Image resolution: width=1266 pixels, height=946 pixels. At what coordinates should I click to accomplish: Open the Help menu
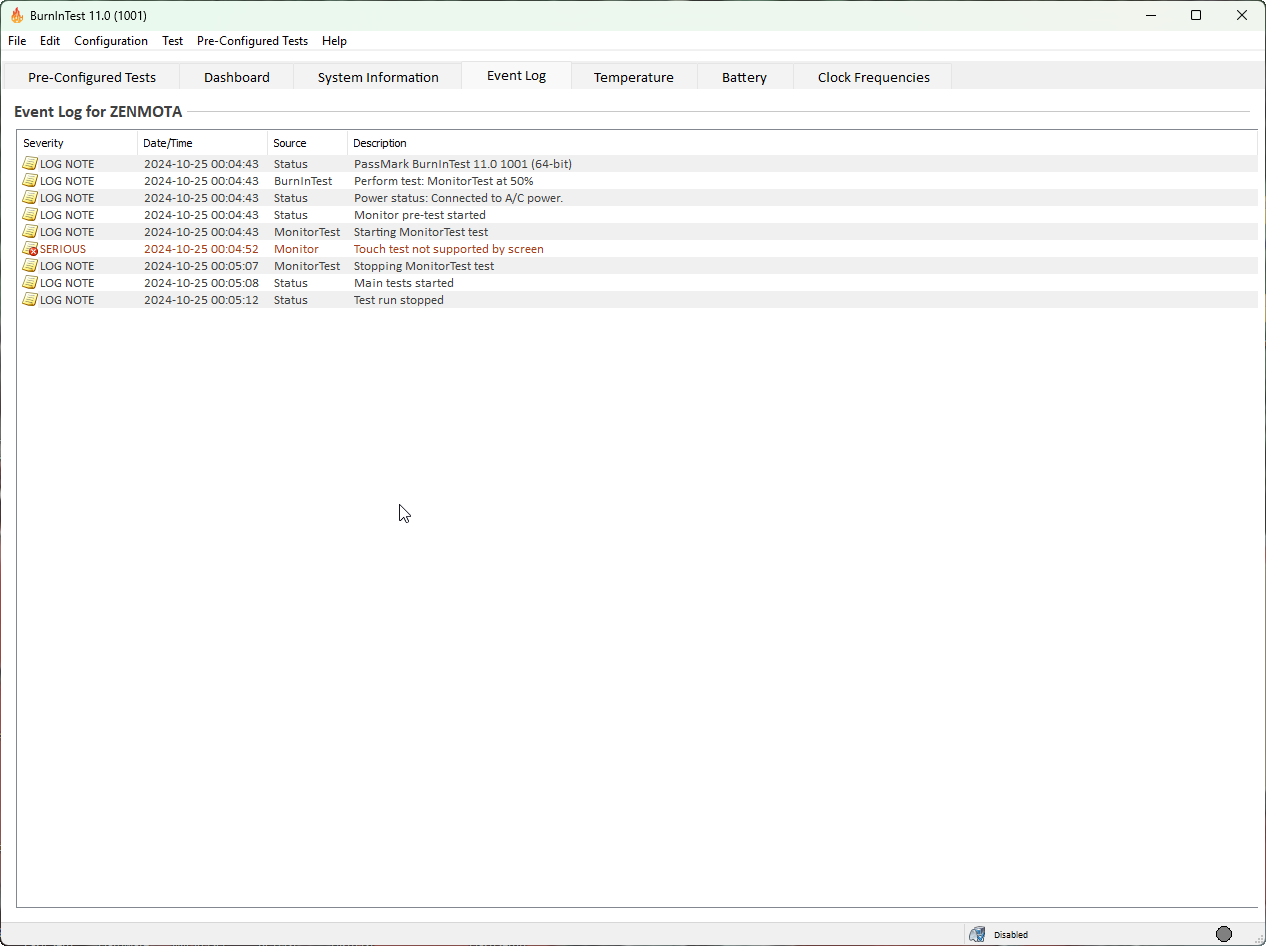pos(334,41)
